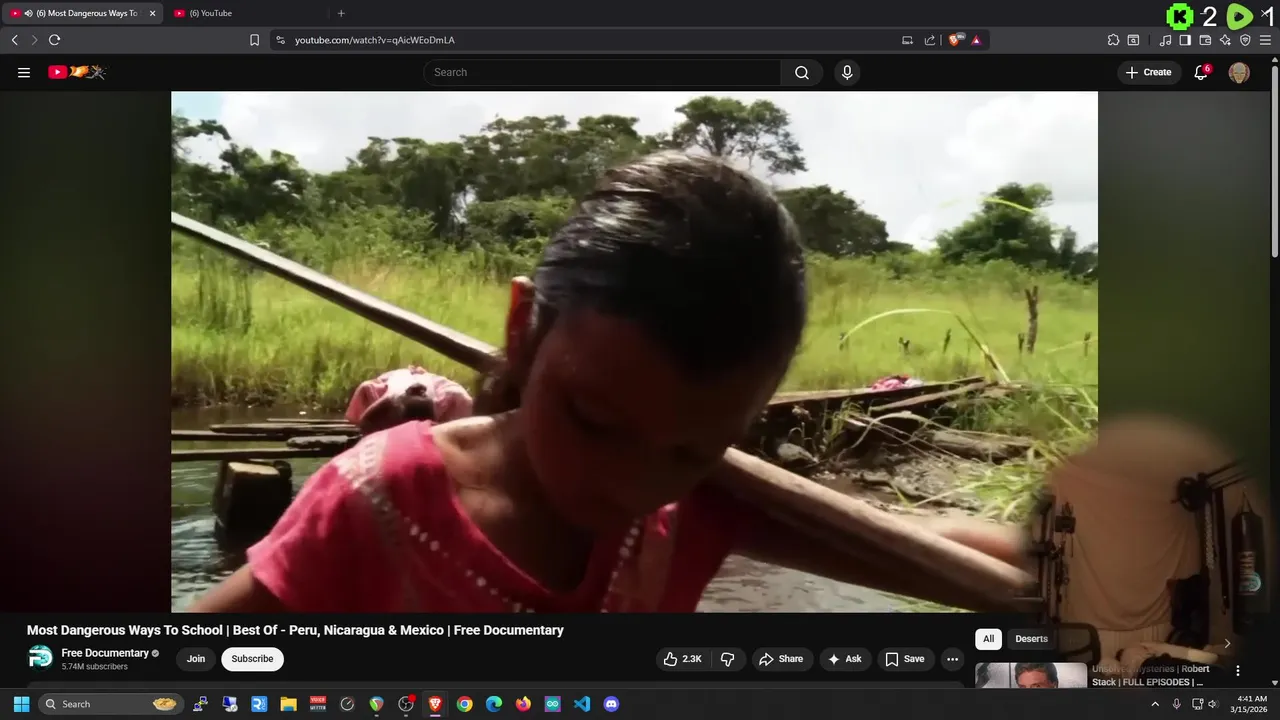Viewport: 1280px width, 720px height.
Task: Close the 'Most Dangerous Ways To' tab
Action: (152, 13)
